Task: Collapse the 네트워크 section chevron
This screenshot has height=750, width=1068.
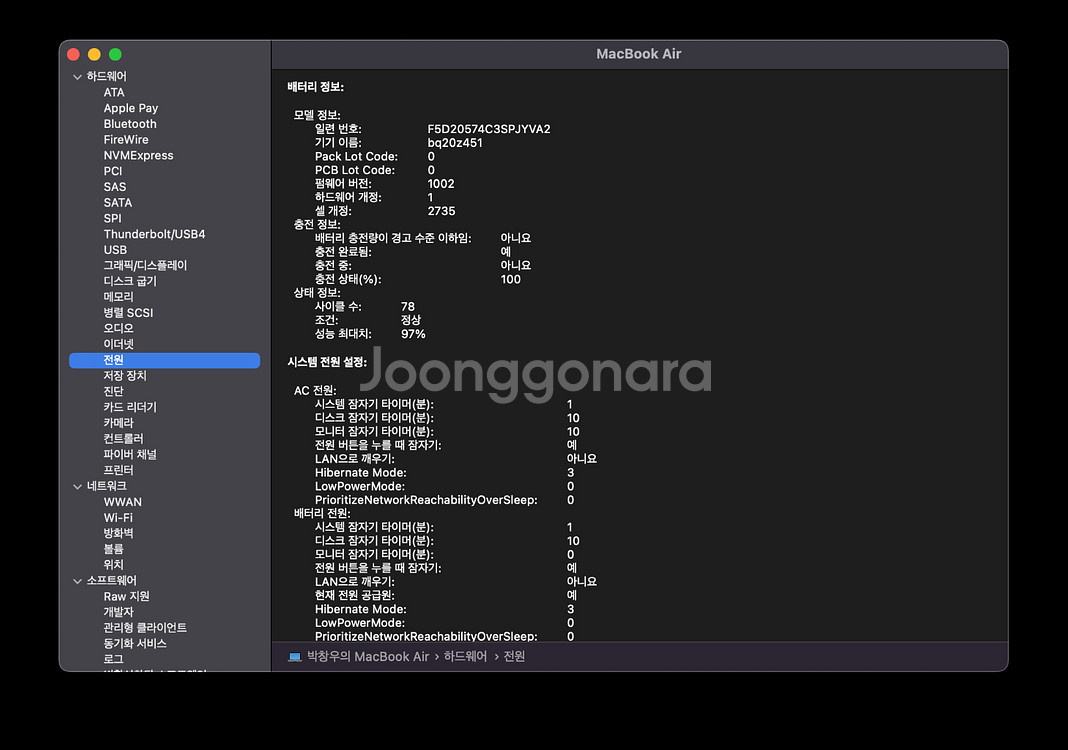Action: coord(77,486)
